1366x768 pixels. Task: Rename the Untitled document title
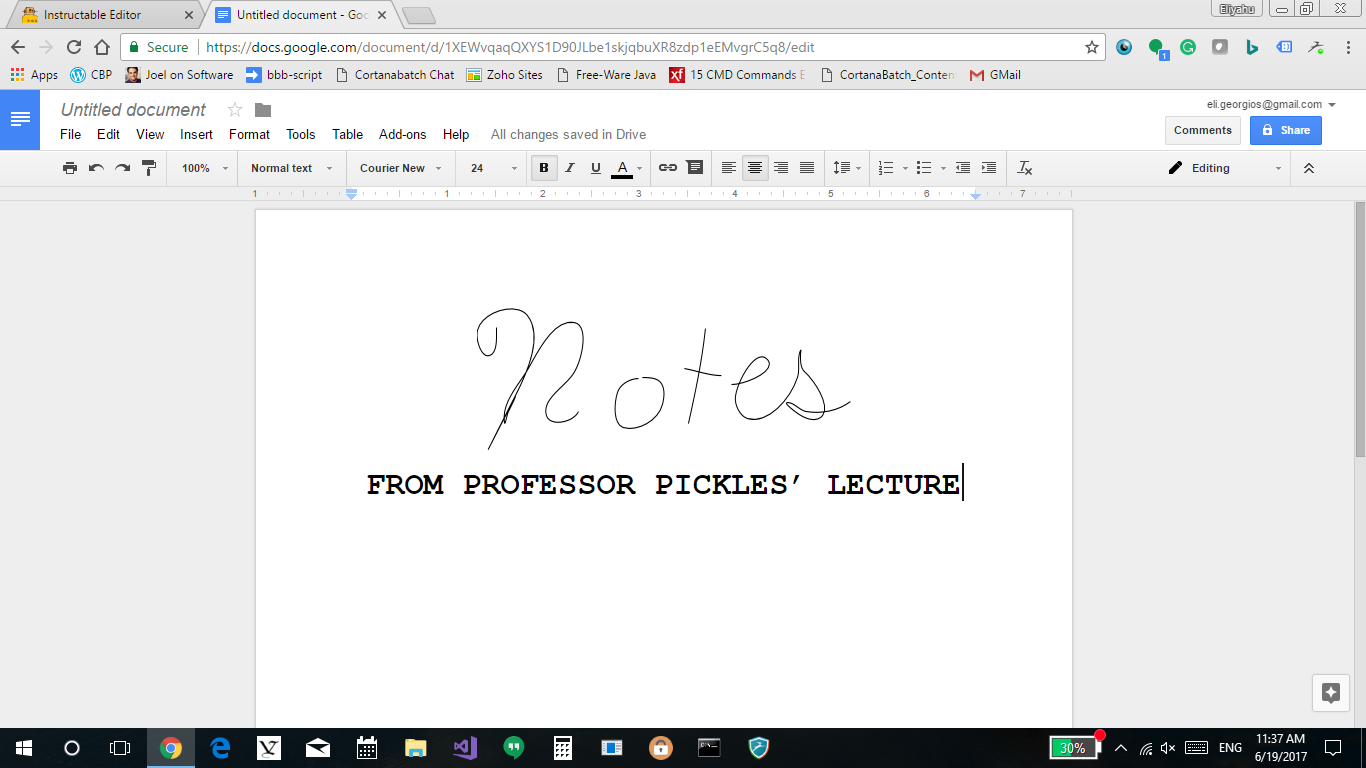pos(133,110)
